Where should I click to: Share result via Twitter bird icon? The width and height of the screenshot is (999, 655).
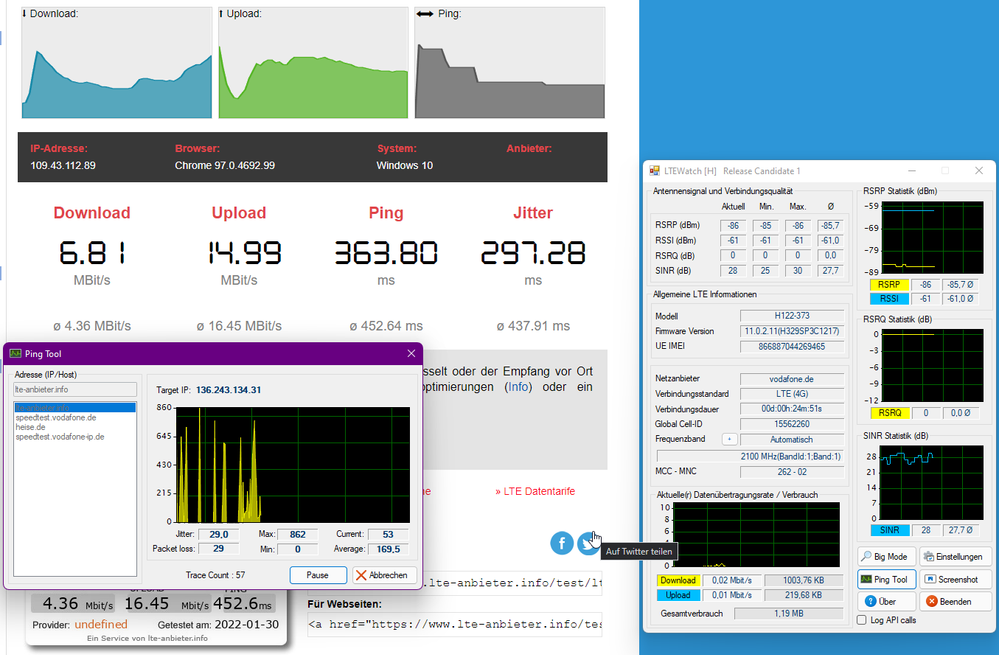pyautogui.click(x=587, y=543)
